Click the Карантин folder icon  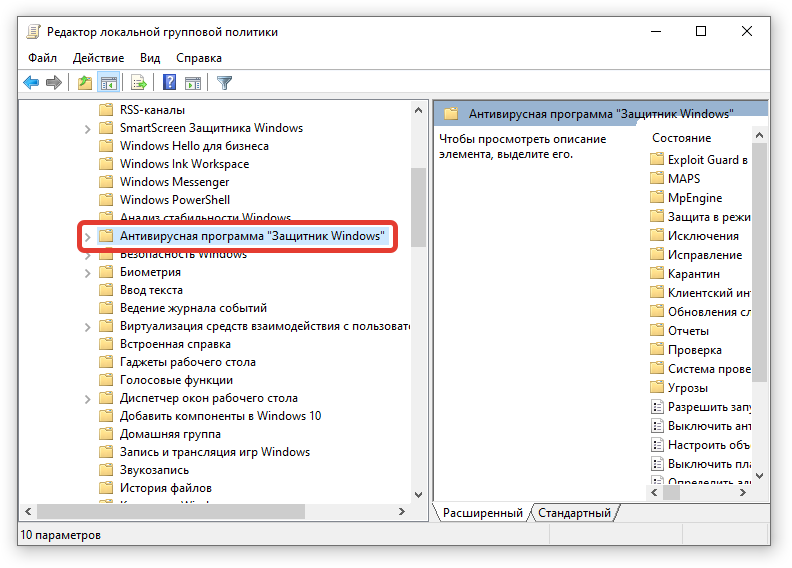click(657, 274)
